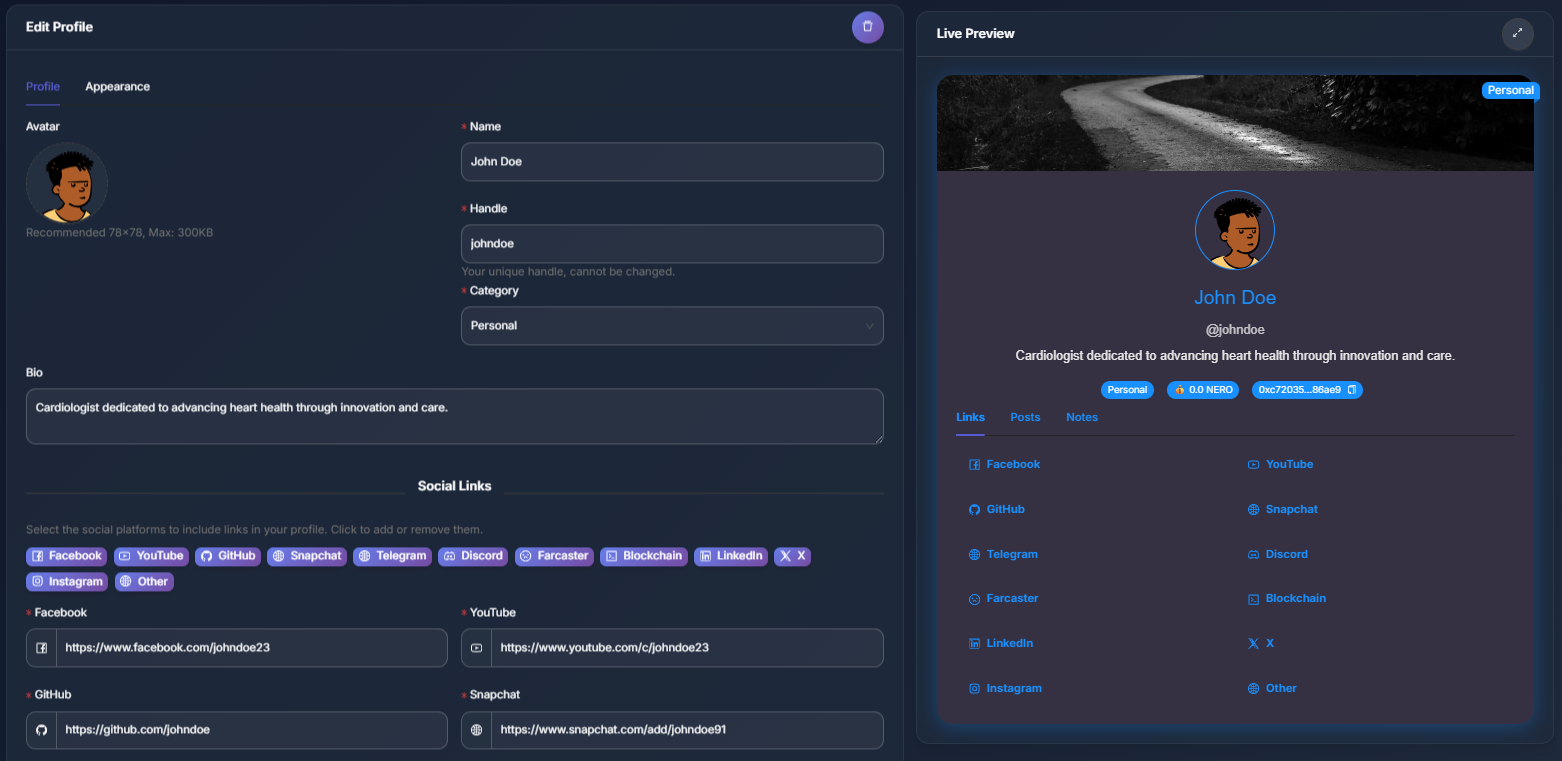Click the Bio text area
The image size is (1562, 761).
pos(454,416)
